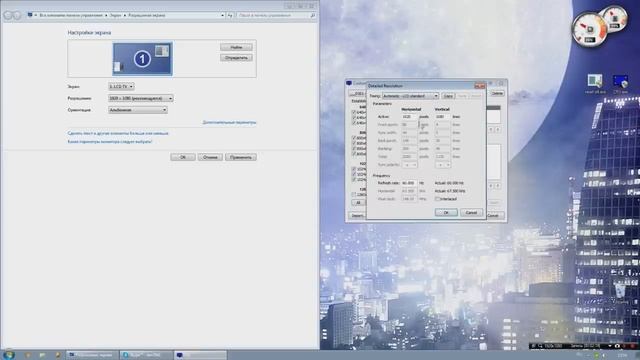Open the Timing dropdown in Detailed Resolution
The width and height of the screenshot is (640, 360).
point(410,96)
